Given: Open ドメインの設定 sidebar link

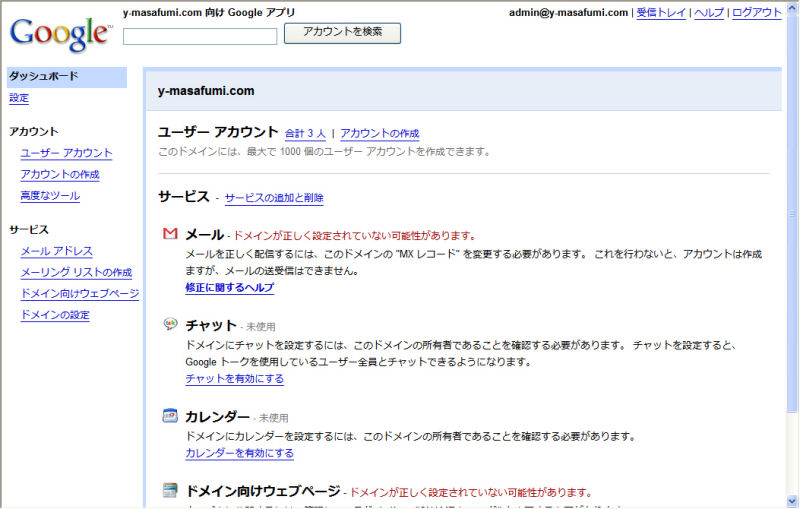Looking at the screenshot, I should 55,315.
